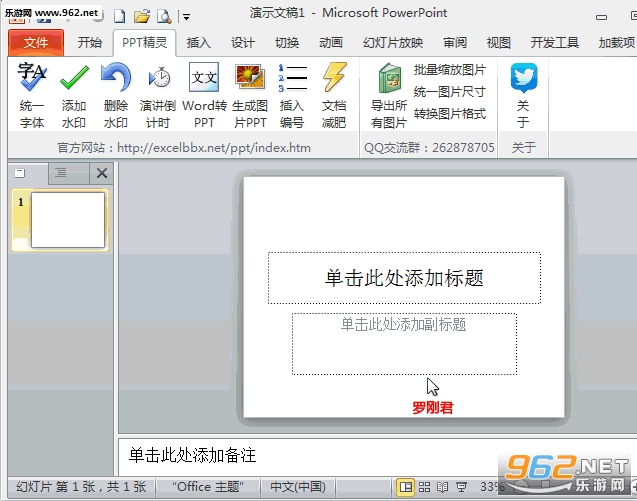Open the 加载项 Add-ins tab
Viewport: 637px width, 501px height.
(x=616, y=42)
